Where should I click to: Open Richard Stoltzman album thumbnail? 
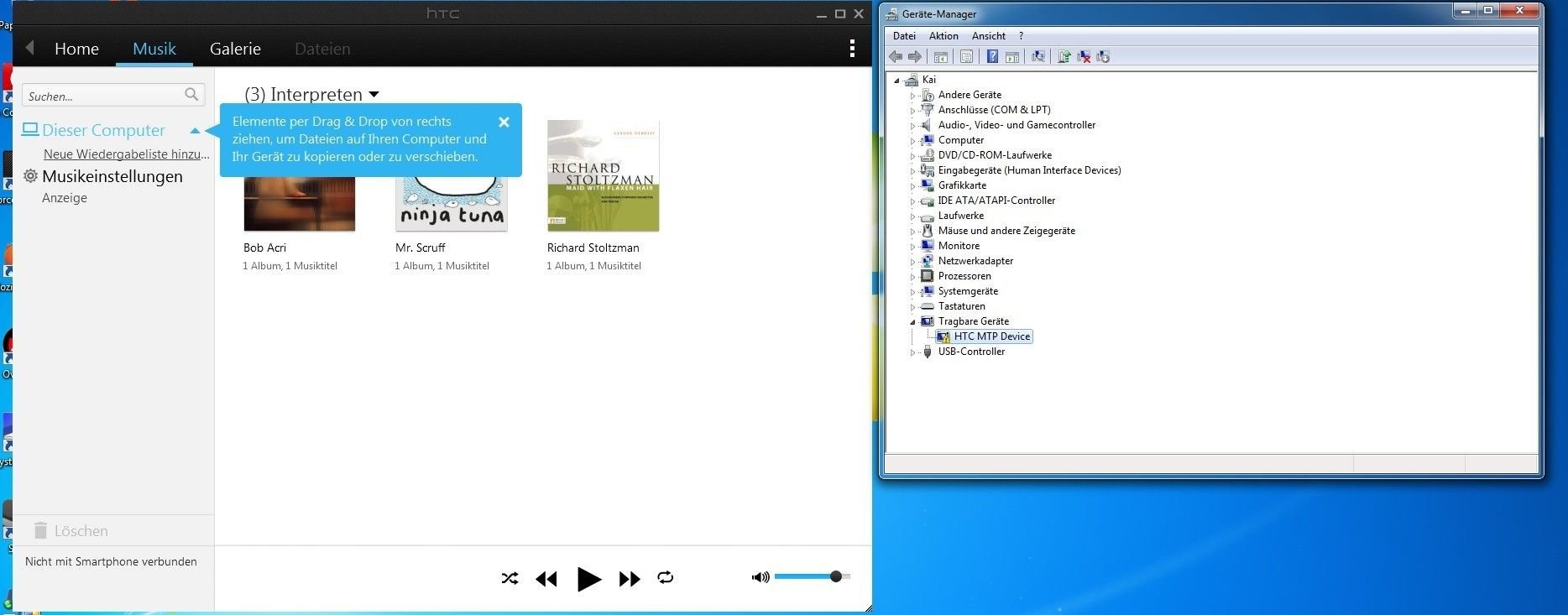pos(603,176)
